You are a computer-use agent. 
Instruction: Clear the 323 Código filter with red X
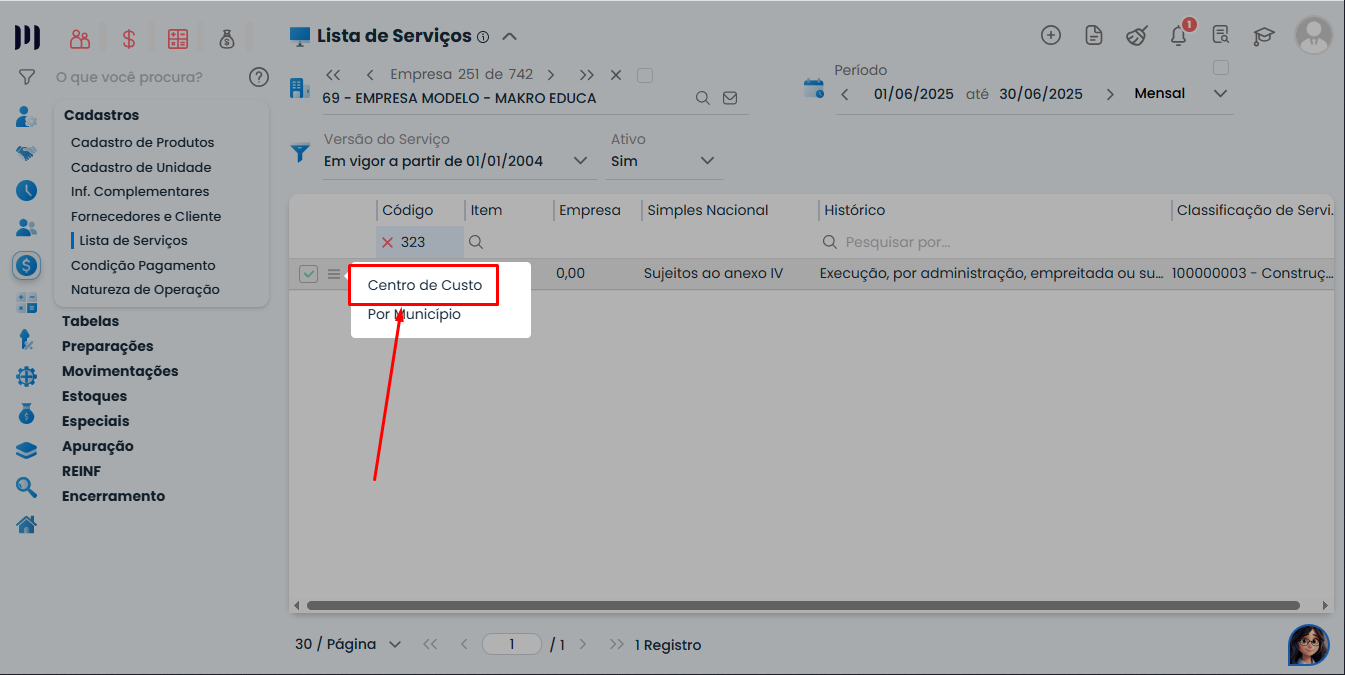[x=388, y=242]
